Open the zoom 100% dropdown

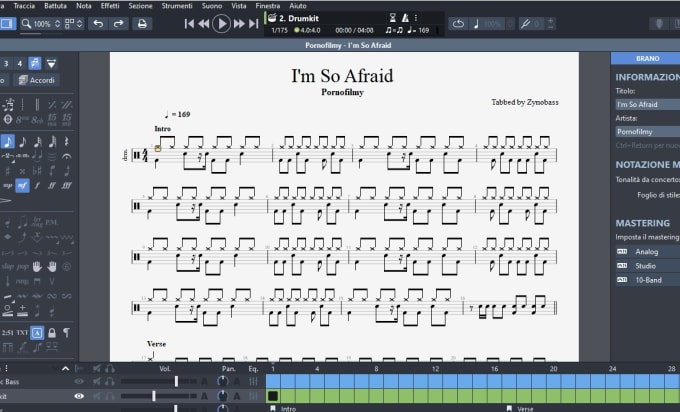coord(42,24)
